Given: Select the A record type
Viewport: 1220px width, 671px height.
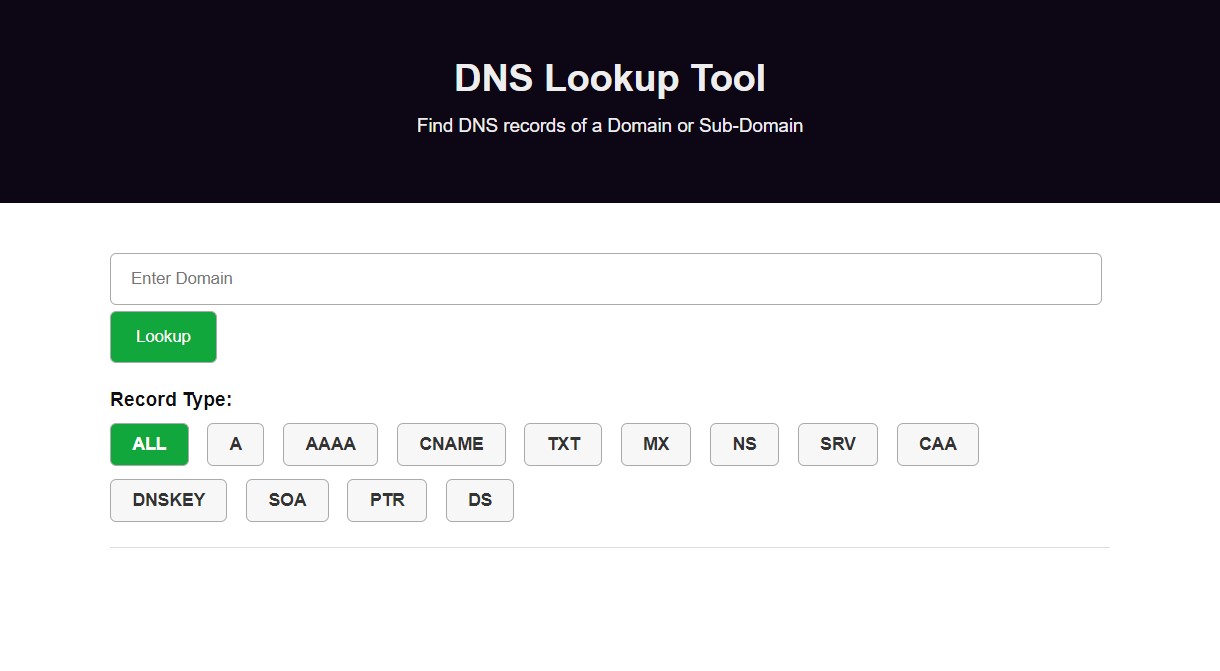Looking at the screenshot, I should click(x=235, y=444).
